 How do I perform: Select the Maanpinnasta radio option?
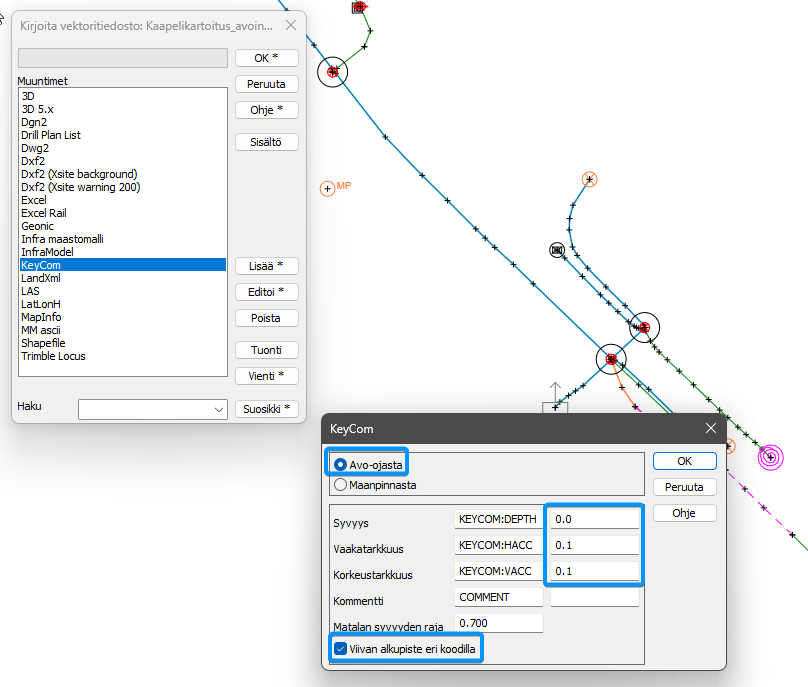341,485
